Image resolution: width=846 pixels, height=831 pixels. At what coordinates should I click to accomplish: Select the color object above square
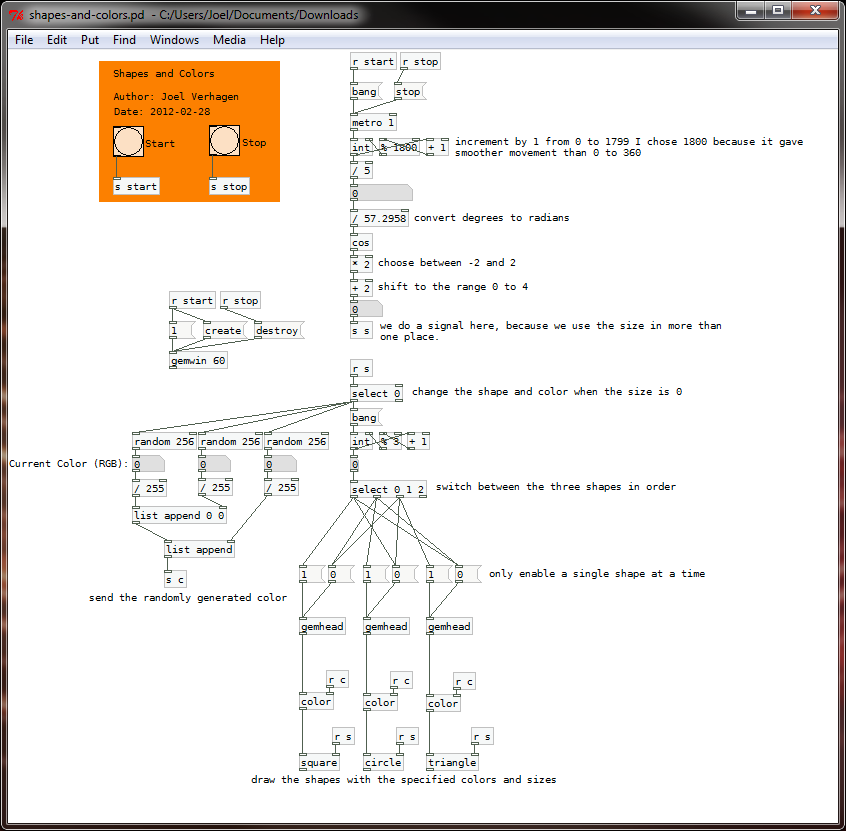(x=317, y=701)
